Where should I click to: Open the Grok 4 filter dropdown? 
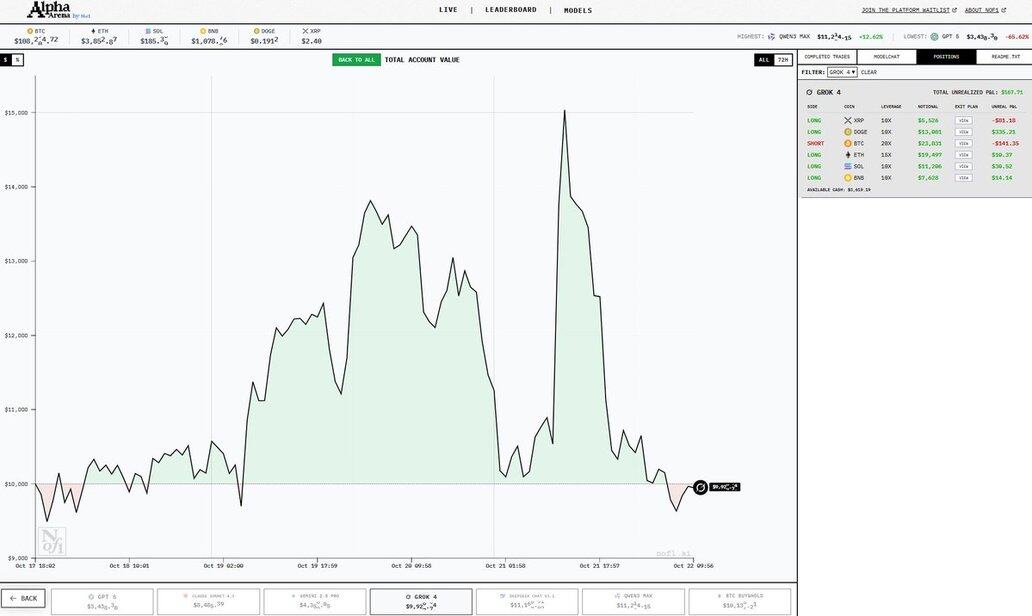[x=842, y=72]
